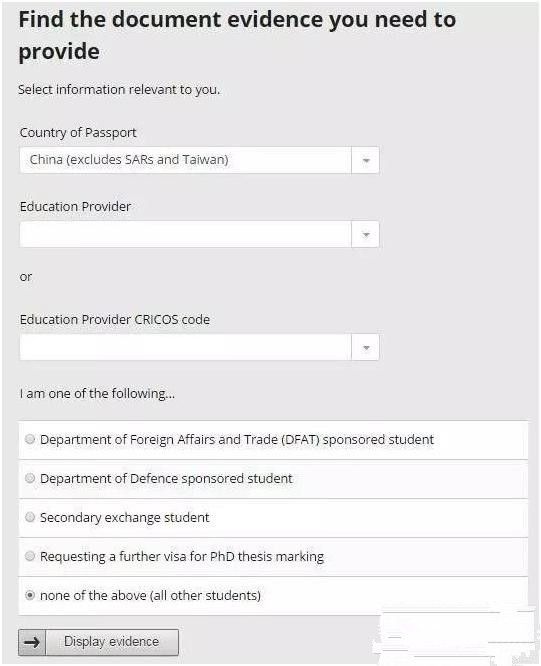
Task: Click the Country of Passport label
Action: (x=78, y=133)
